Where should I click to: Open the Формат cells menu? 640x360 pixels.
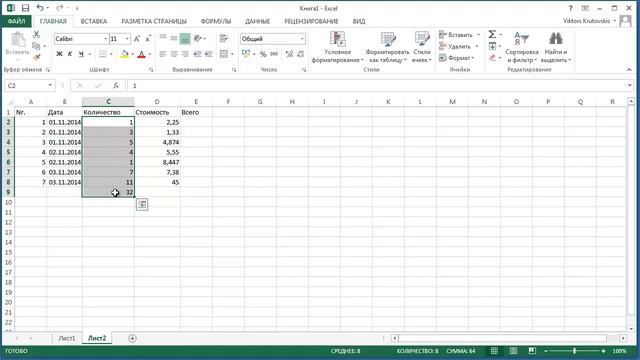pyautogui.click(x=457, y=58)
